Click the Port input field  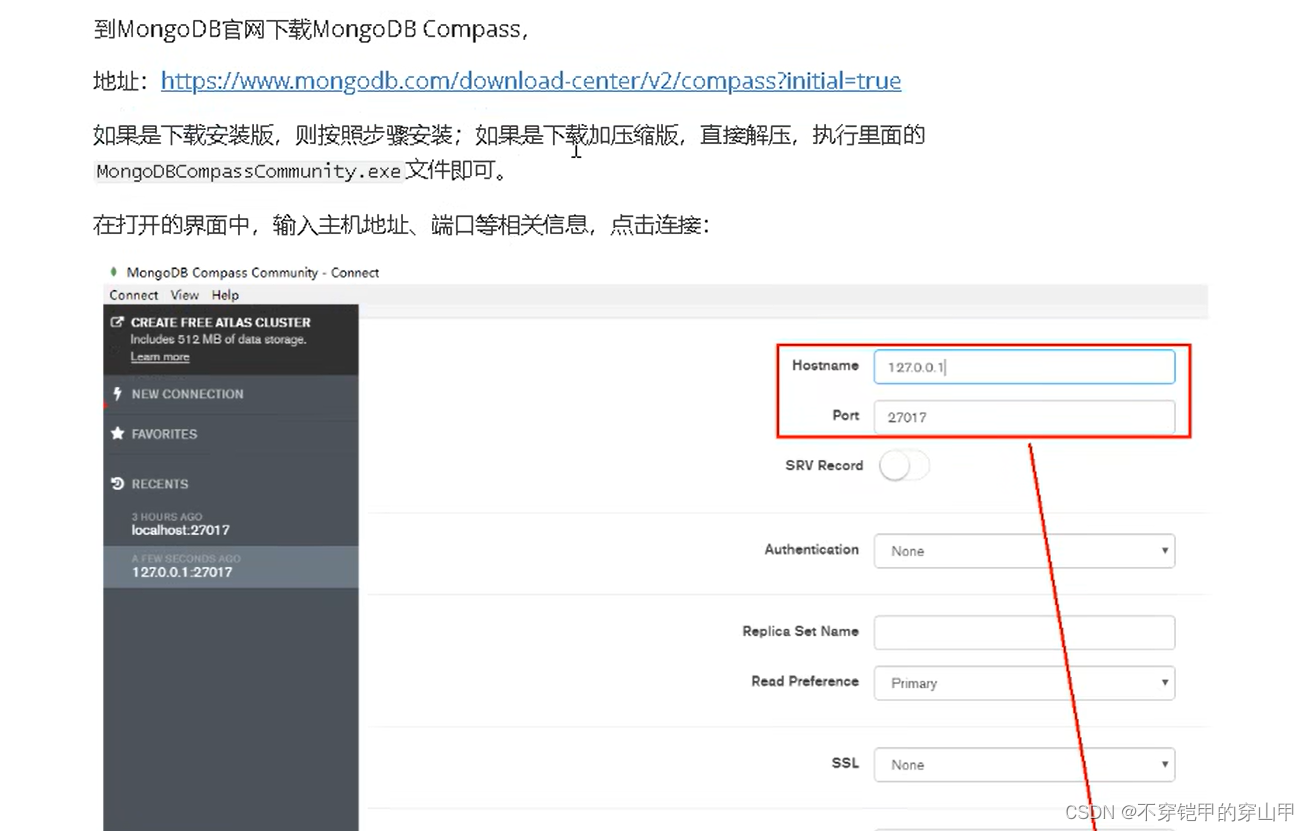[1024, 417]
